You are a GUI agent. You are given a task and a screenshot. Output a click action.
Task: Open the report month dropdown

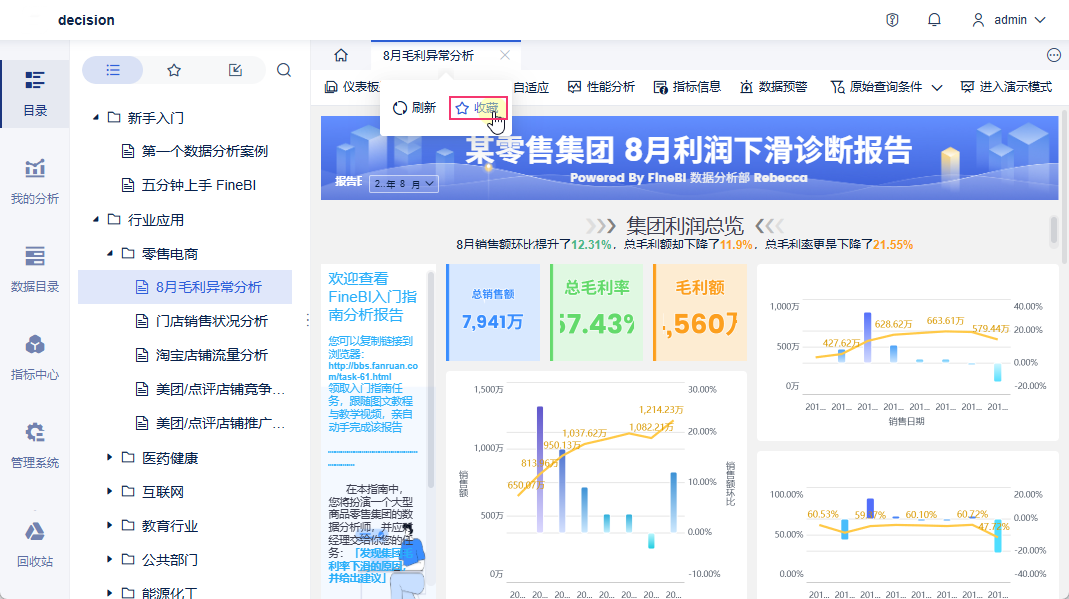[x=404, y=183]
